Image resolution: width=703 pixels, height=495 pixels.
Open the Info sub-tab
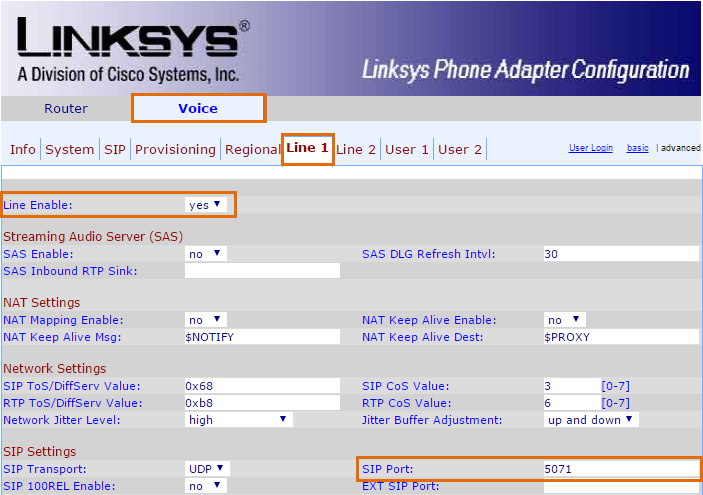click(23, 149)
